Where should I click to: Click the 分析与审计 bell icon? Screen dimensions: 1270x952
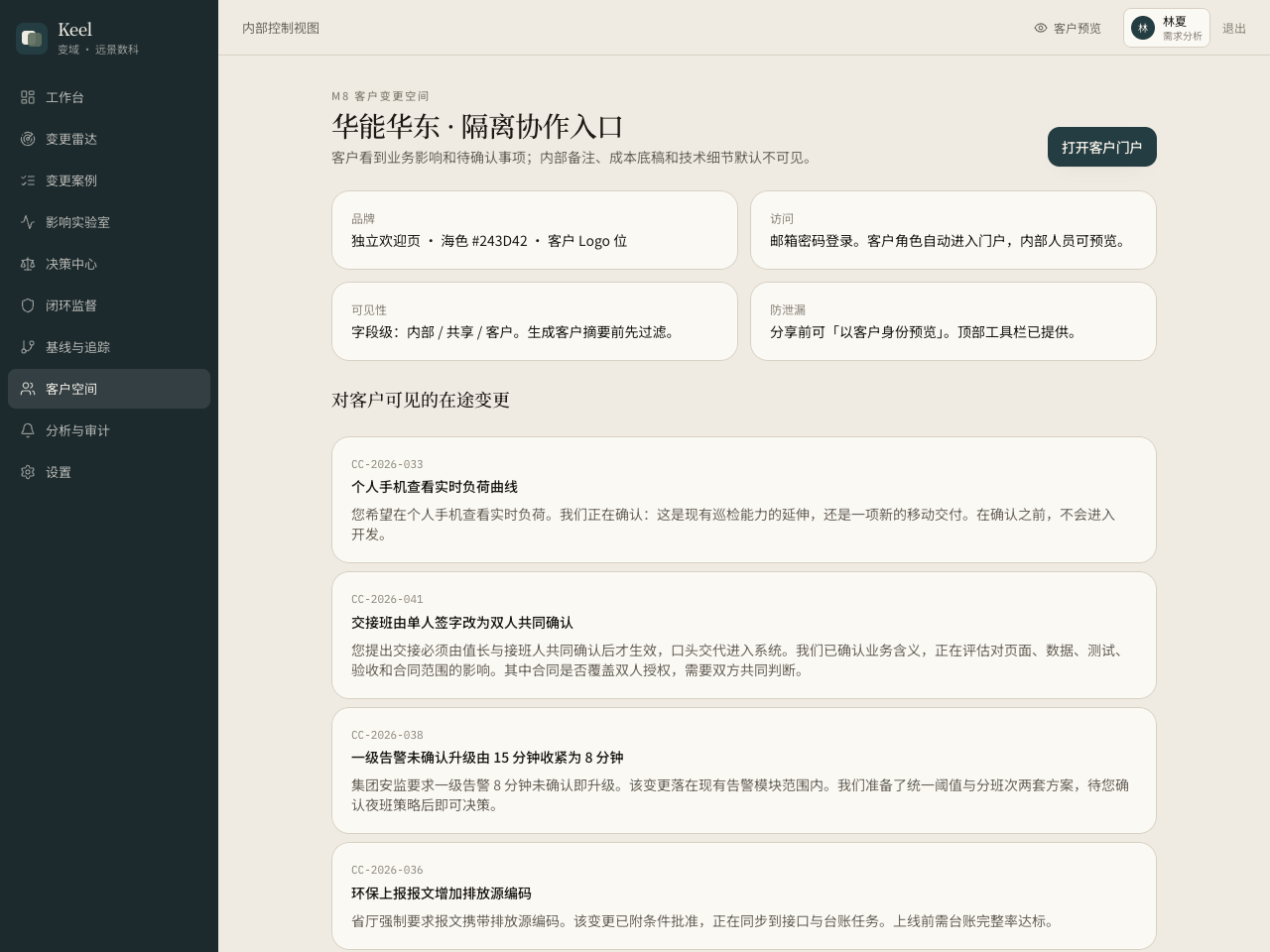28,430
